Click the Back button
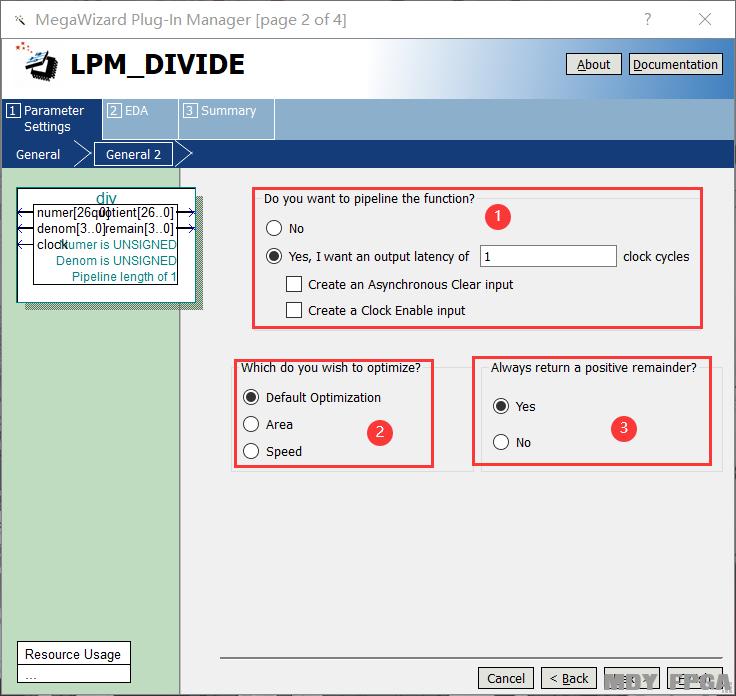 click(569, 679)
